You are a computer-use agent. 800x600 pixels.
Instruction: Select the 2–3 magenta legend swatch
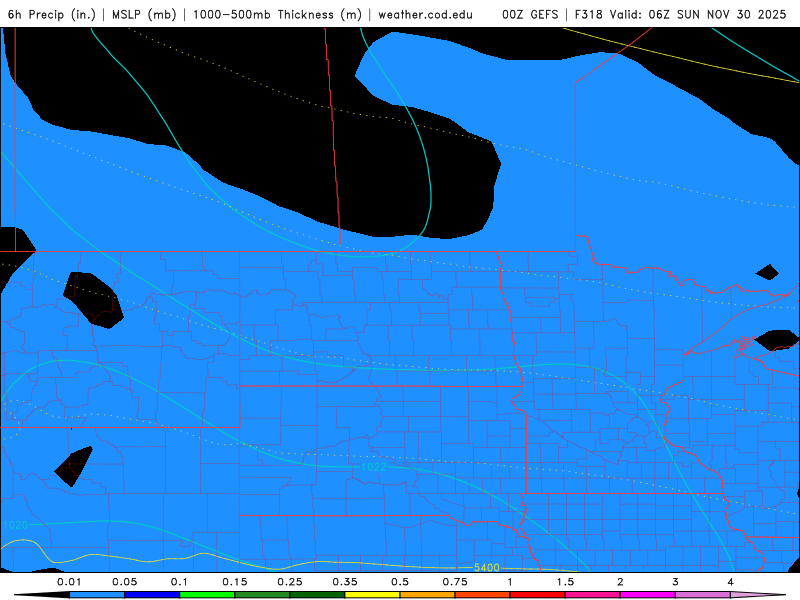(x=648, y=595)
